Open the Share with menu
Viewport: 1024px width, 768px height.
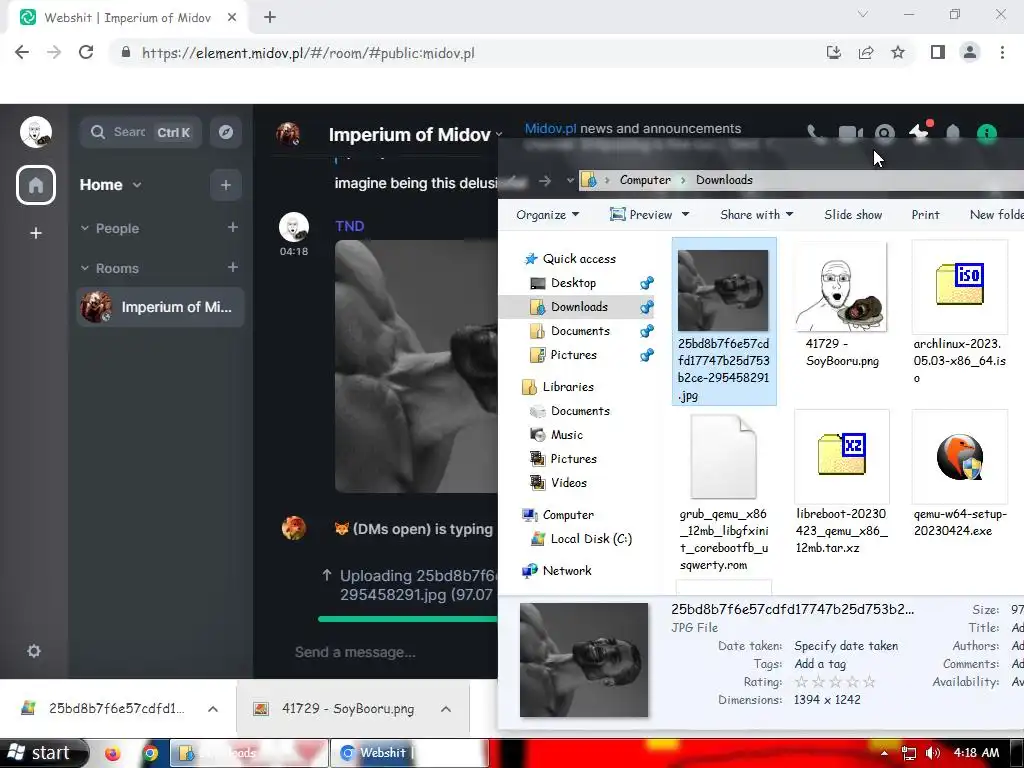pos(756,215)
